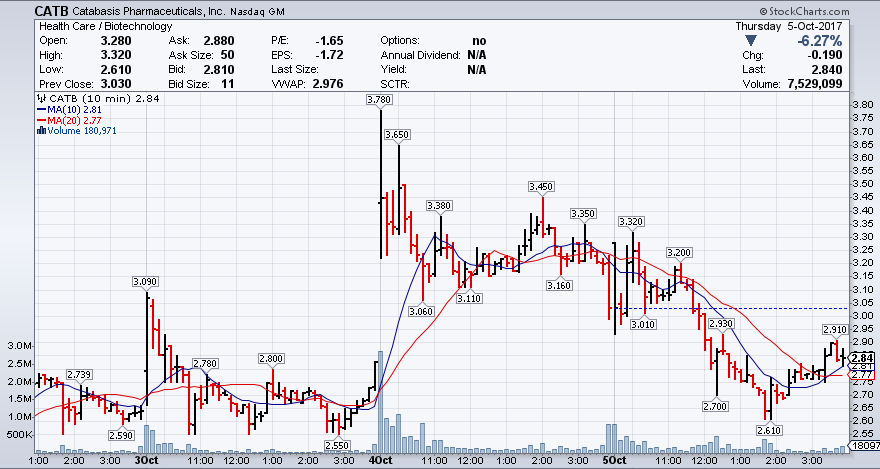Click the volume bars icon in legend

(x=40, y=130)
